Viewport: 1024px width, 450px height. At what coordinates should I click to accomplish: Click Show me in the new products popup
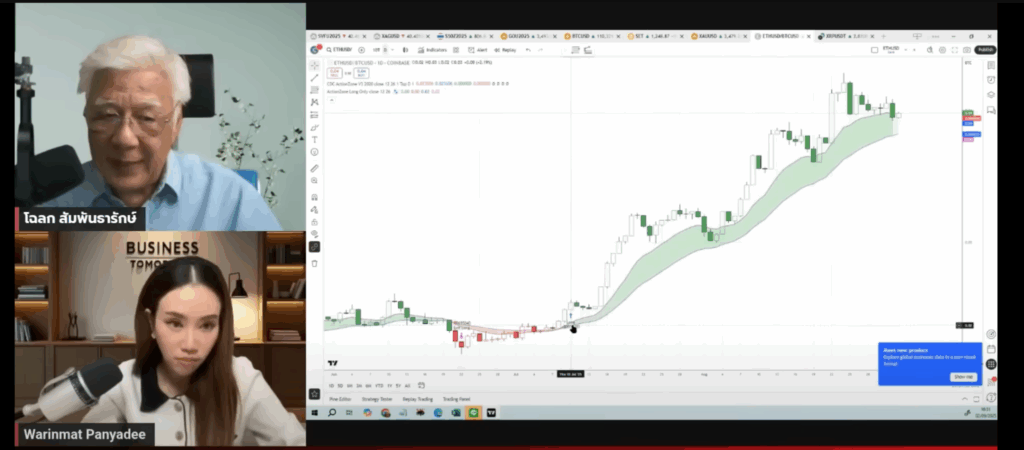[x=963, y=376]
